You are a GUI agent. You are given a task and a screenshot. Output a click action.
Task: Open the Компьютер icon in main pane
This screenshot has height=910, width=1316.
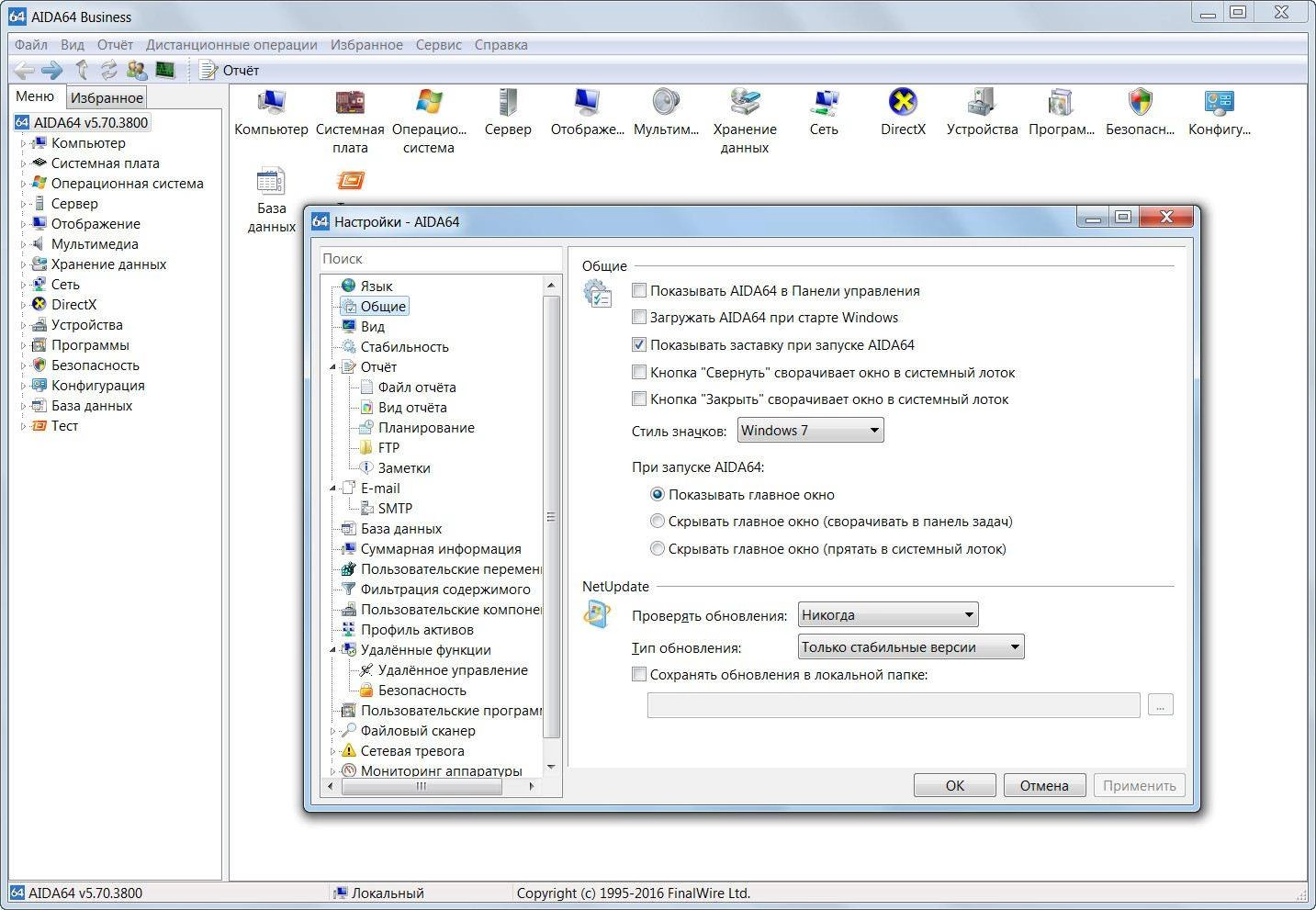pos(271,102)
